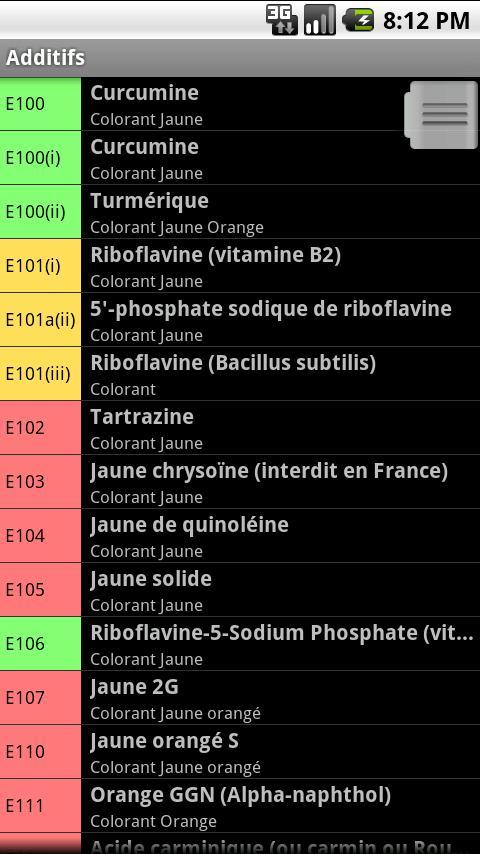480x854 pixels.
Task: Tap the fast-scroll thumb handle
Action: click(441, 115)
